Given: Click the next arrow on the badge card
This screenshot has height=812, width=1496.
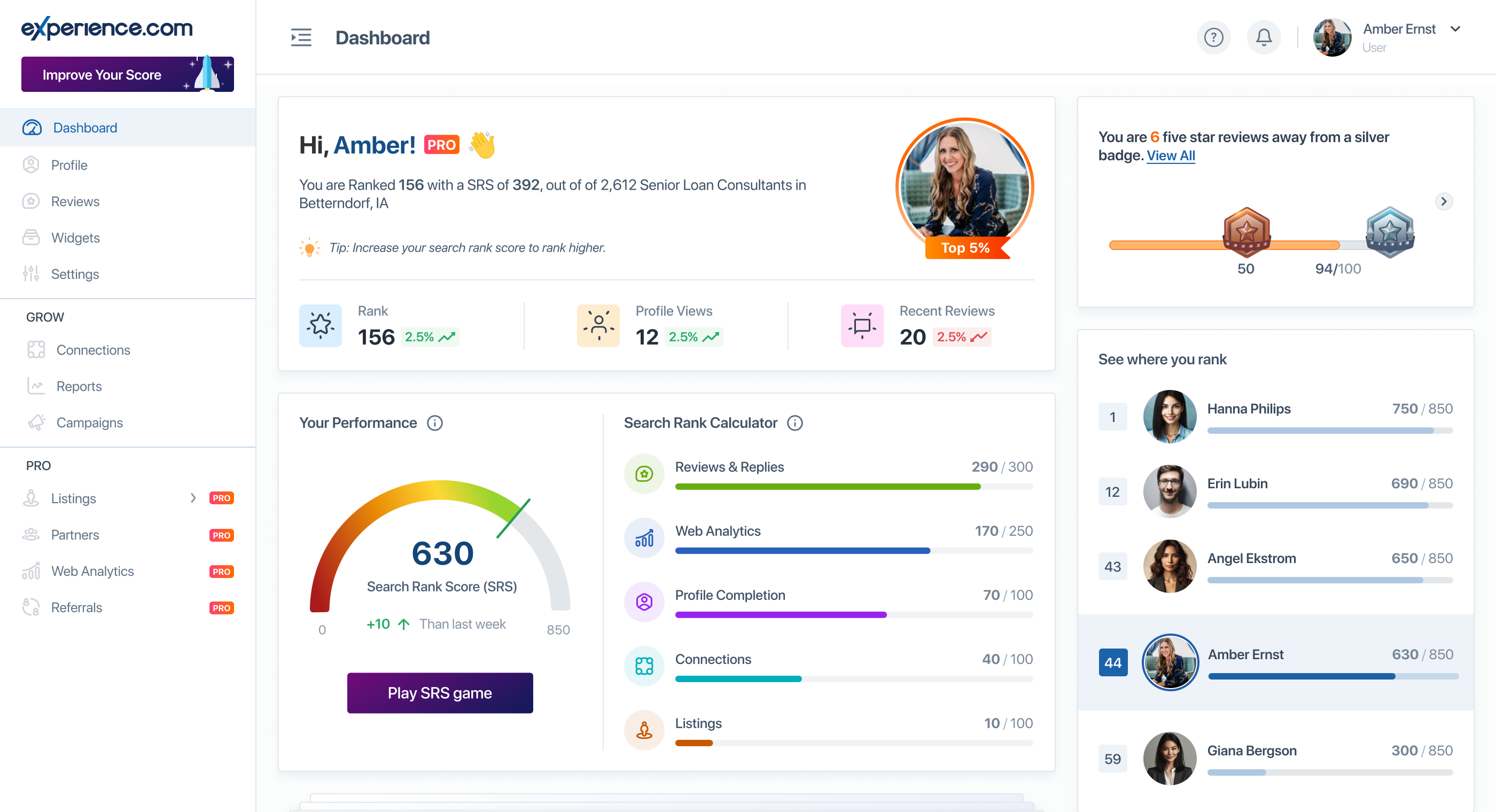Looking at the screenshot, I should tap(1443, 201).
